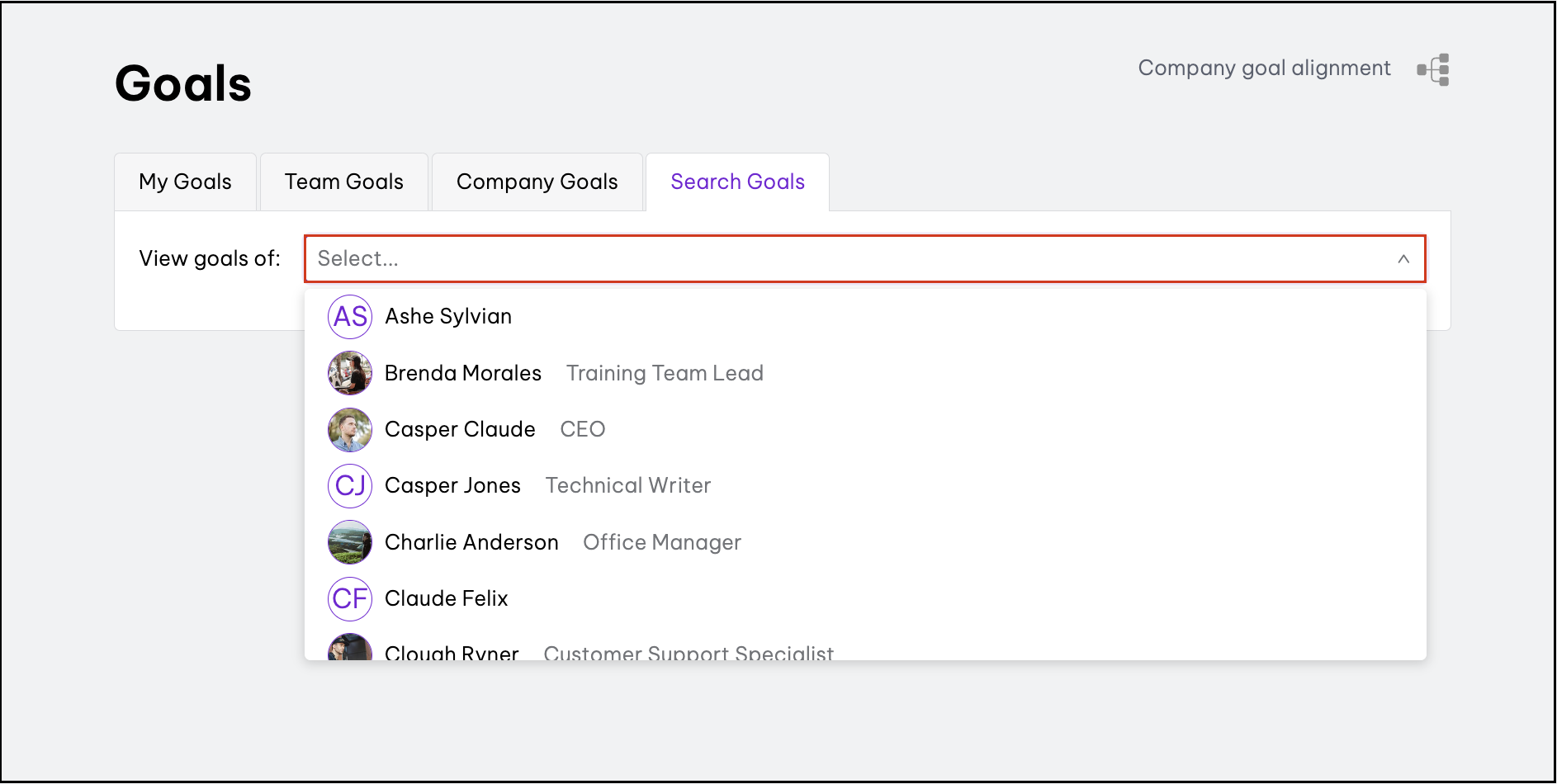Viewport: 1557px width, 784px height.
Task: Click Casper Jones's CJ initials avatar
Action: pyautogui.click(x=350, y=486)
